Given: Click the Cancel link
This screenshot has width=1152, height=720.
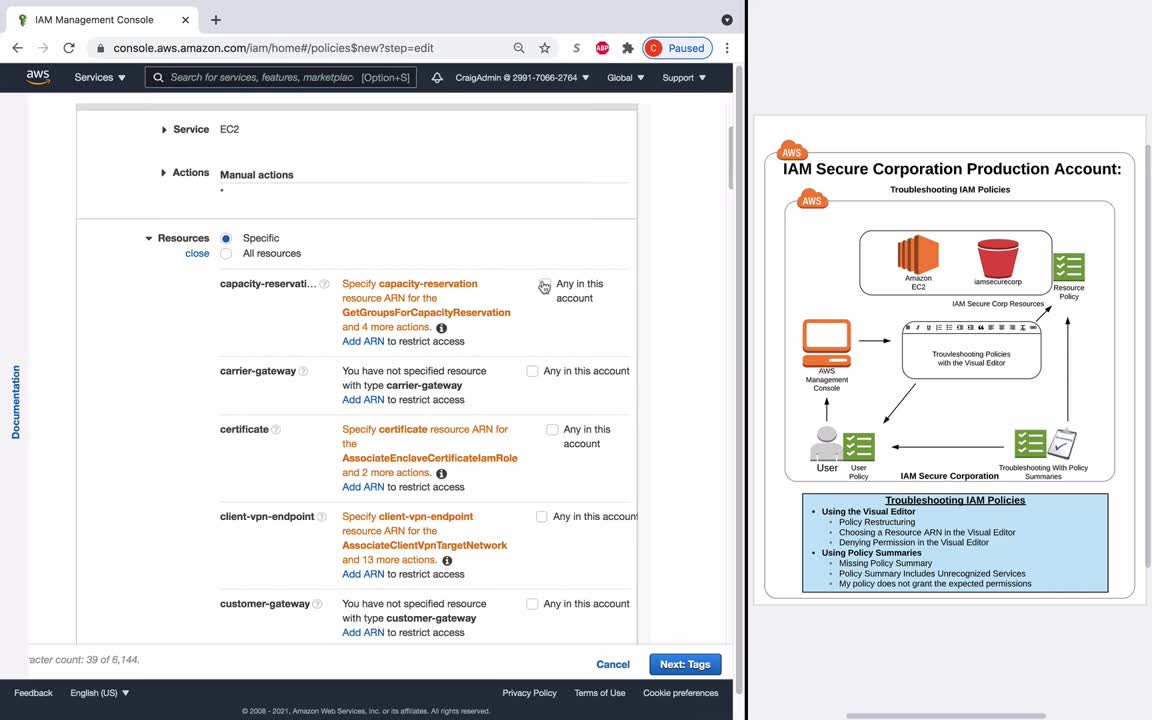Looking at the screenshot, I should (613, 664).
